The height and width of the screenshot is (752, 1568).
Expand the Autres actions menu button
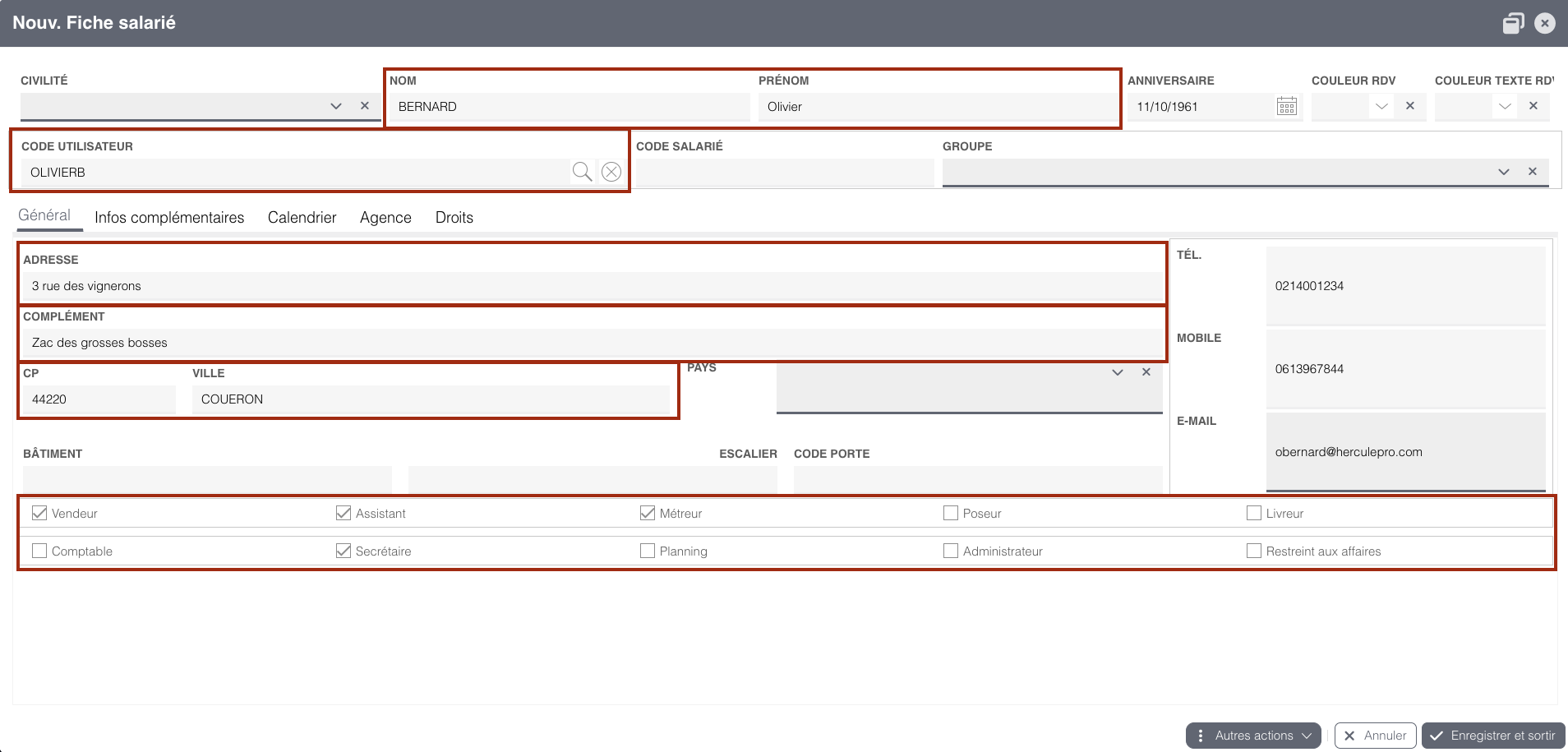[1253, 736]
